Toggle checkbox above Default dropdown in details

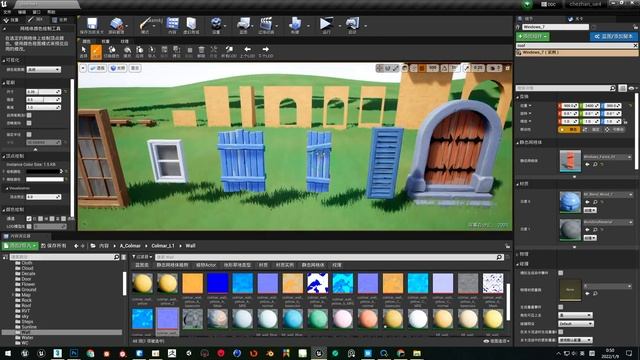point(561,307)
